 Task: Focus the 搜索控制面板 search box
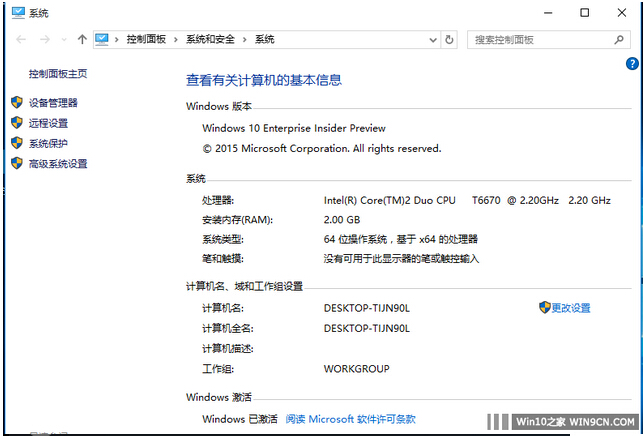coord(549,40)
